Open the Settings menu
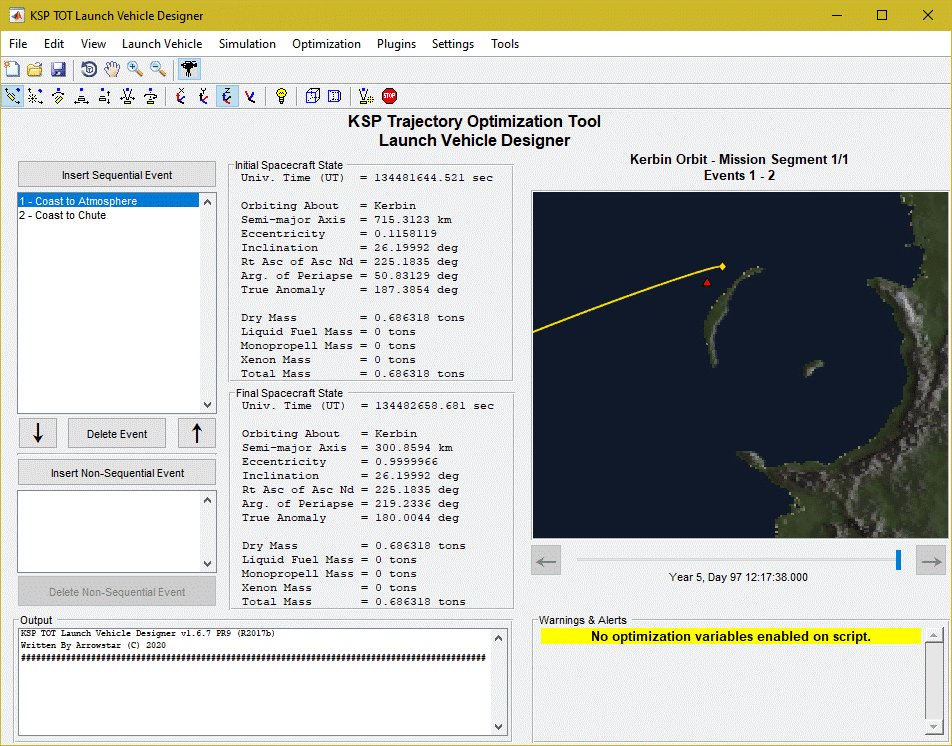This screenshot has height=746, width=952. pos(453,44)
